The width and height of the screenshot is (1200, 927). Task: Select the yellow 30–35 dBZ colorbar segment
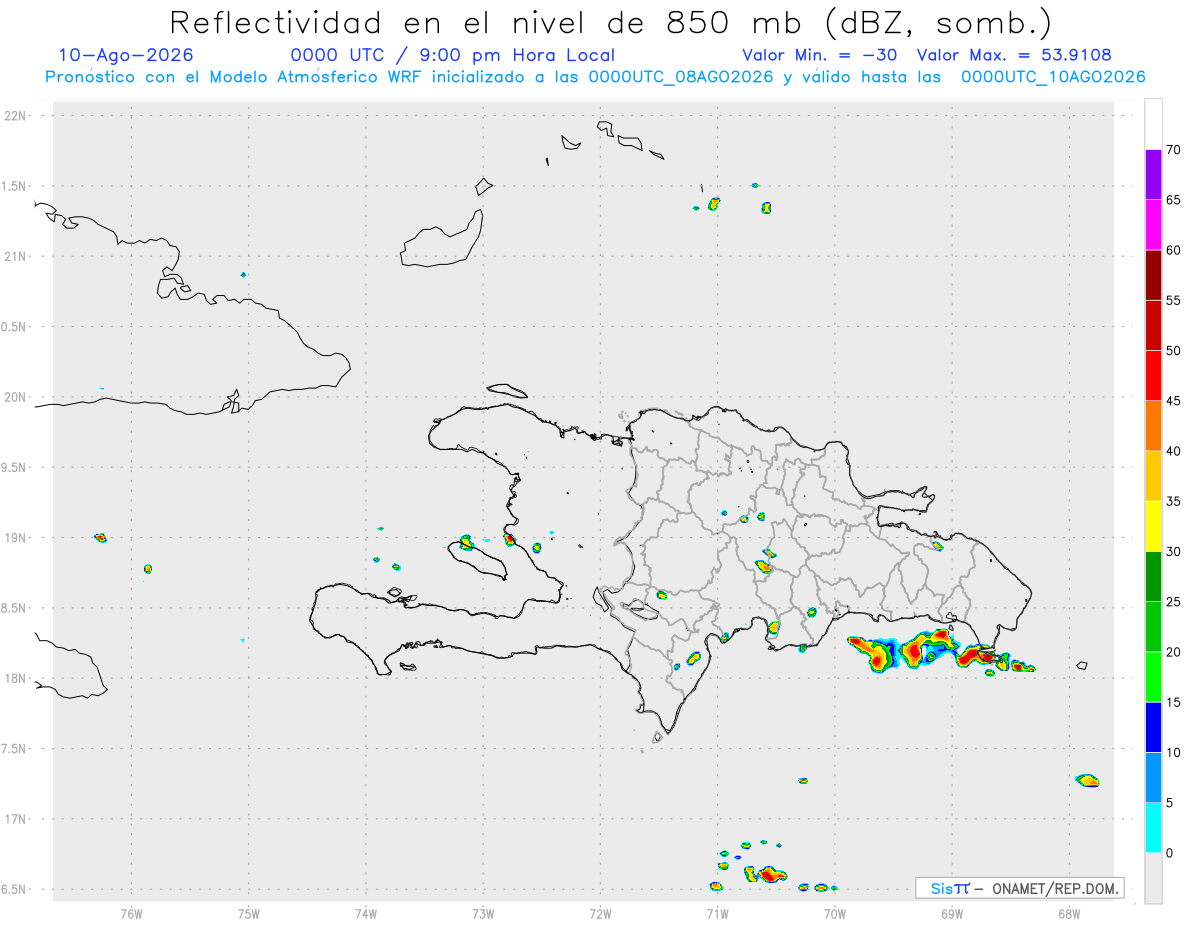coord(1153,526)
